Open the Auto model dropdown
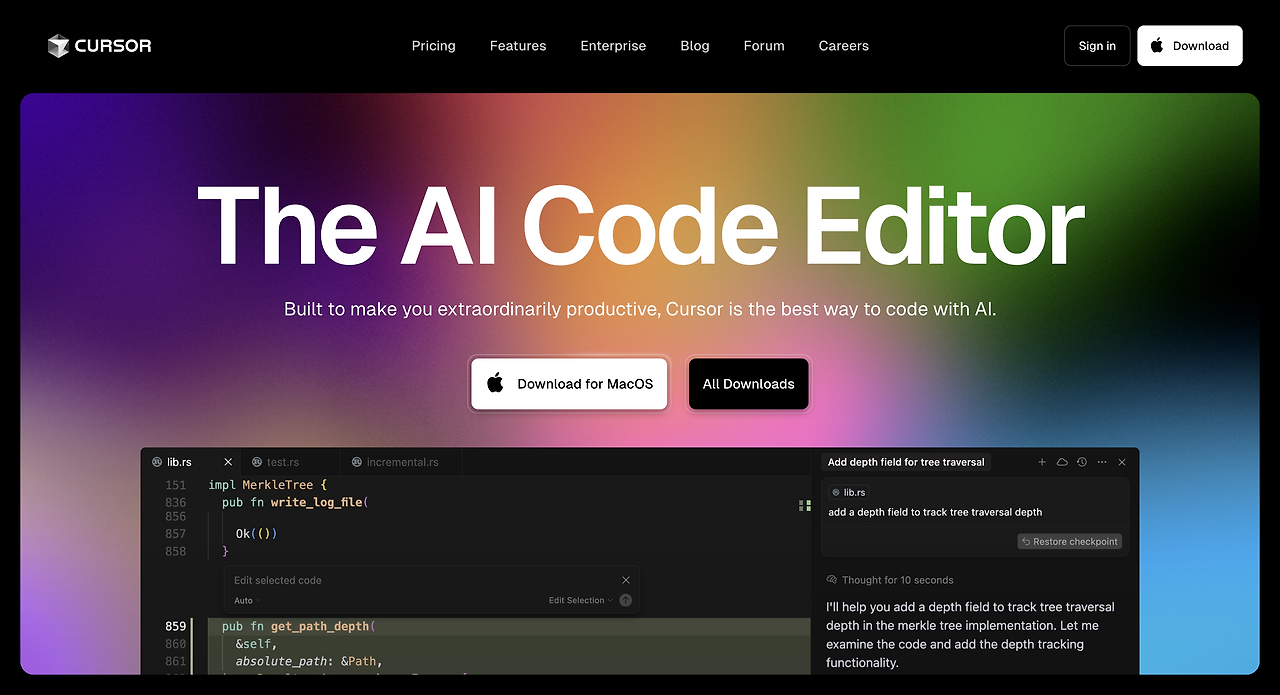 247,601
